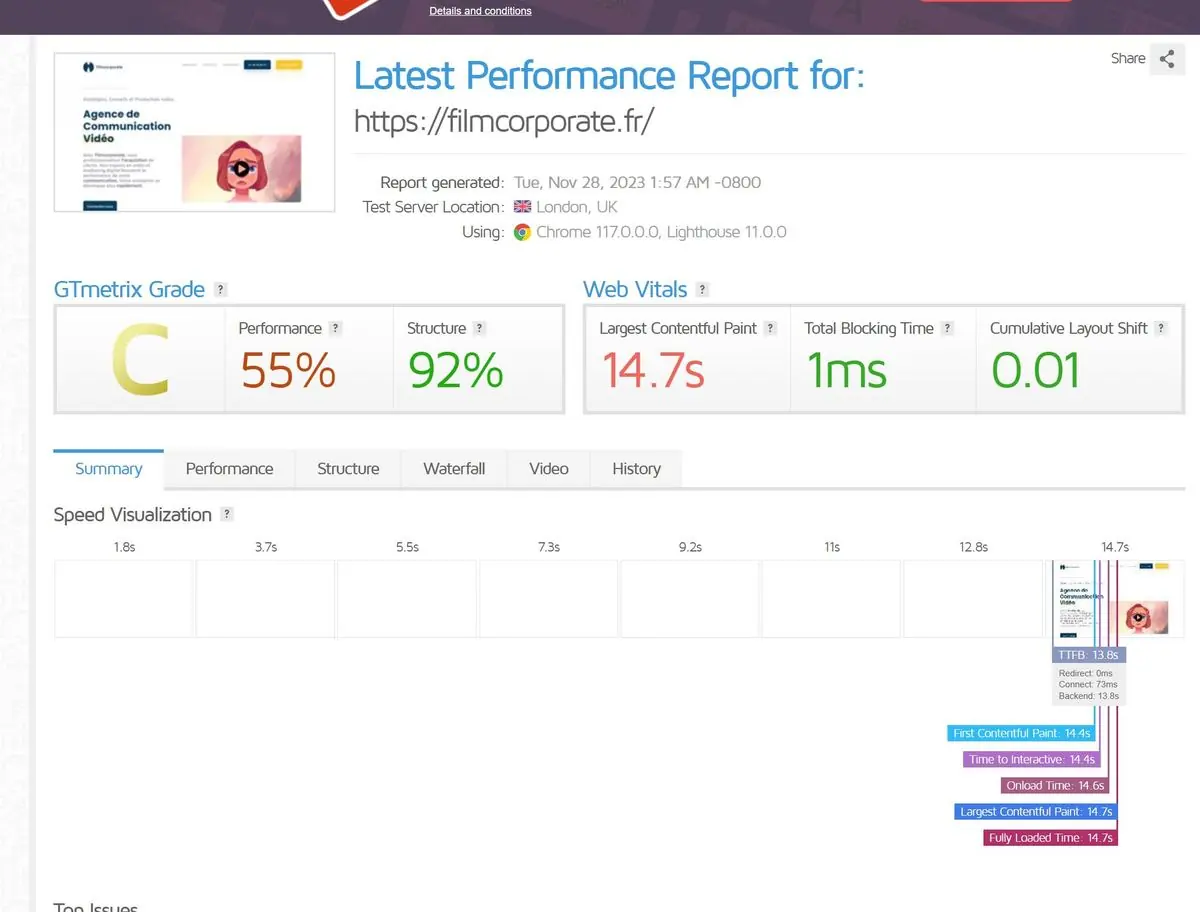1200x912 pixels.
Task: Go to the Waterfall tab
Action: point(454,468)
